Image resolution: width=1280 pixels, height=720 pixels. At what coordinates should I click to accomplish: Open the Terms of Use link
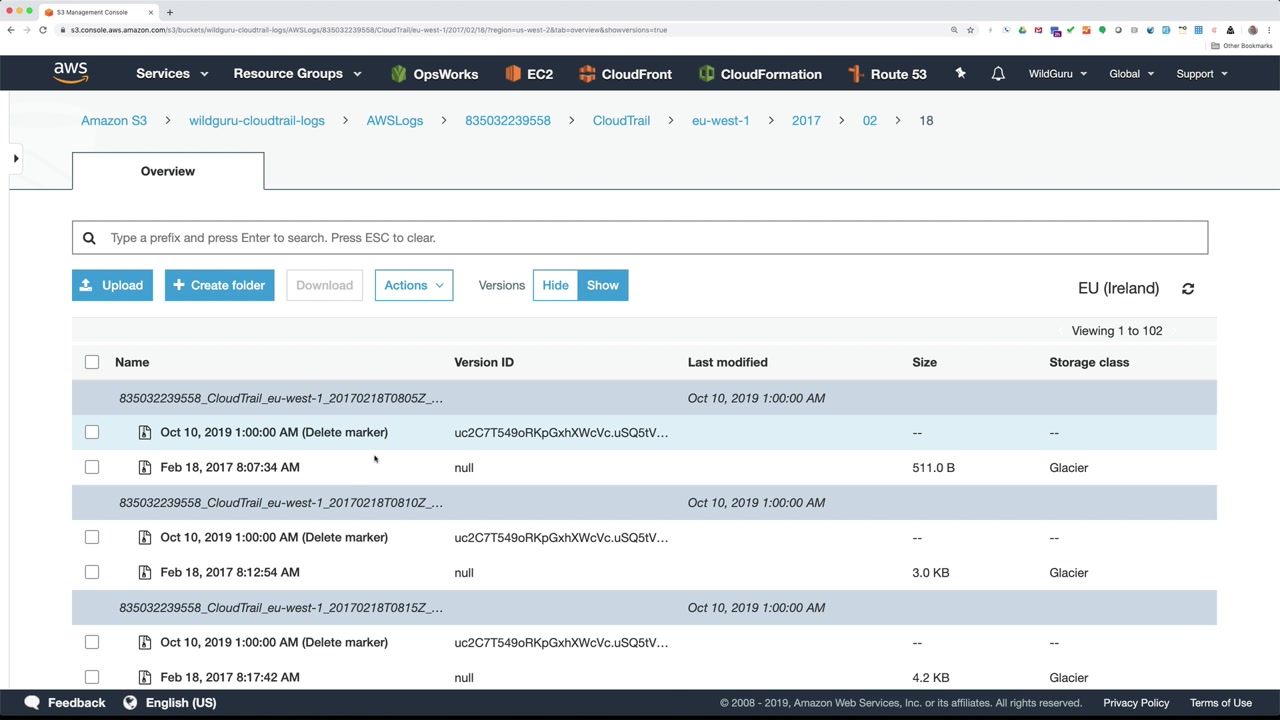(1221, 702)
